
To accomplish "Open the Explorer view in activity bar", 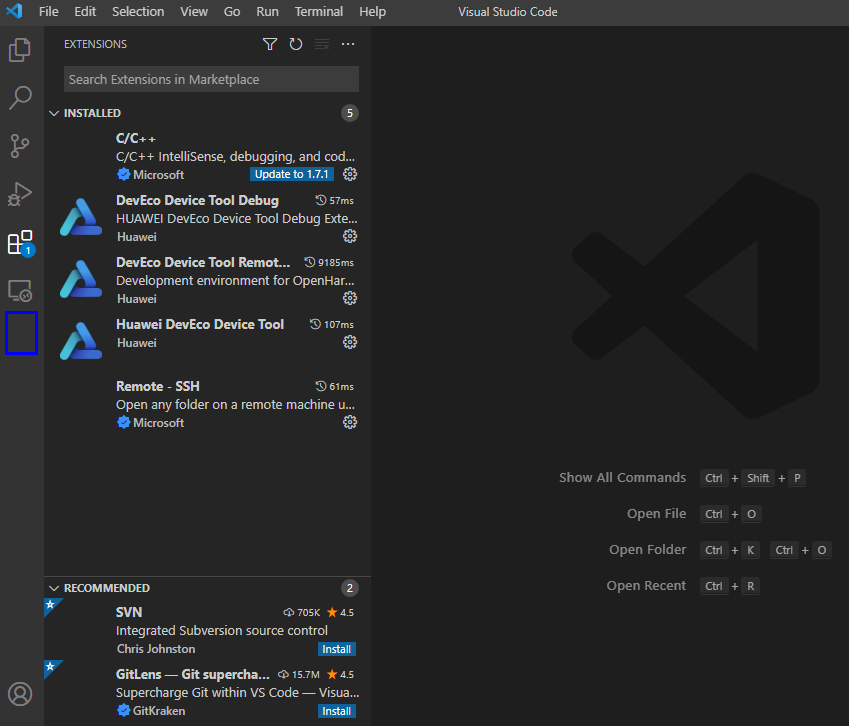I will pyautogui.click(x=20, y=50).
